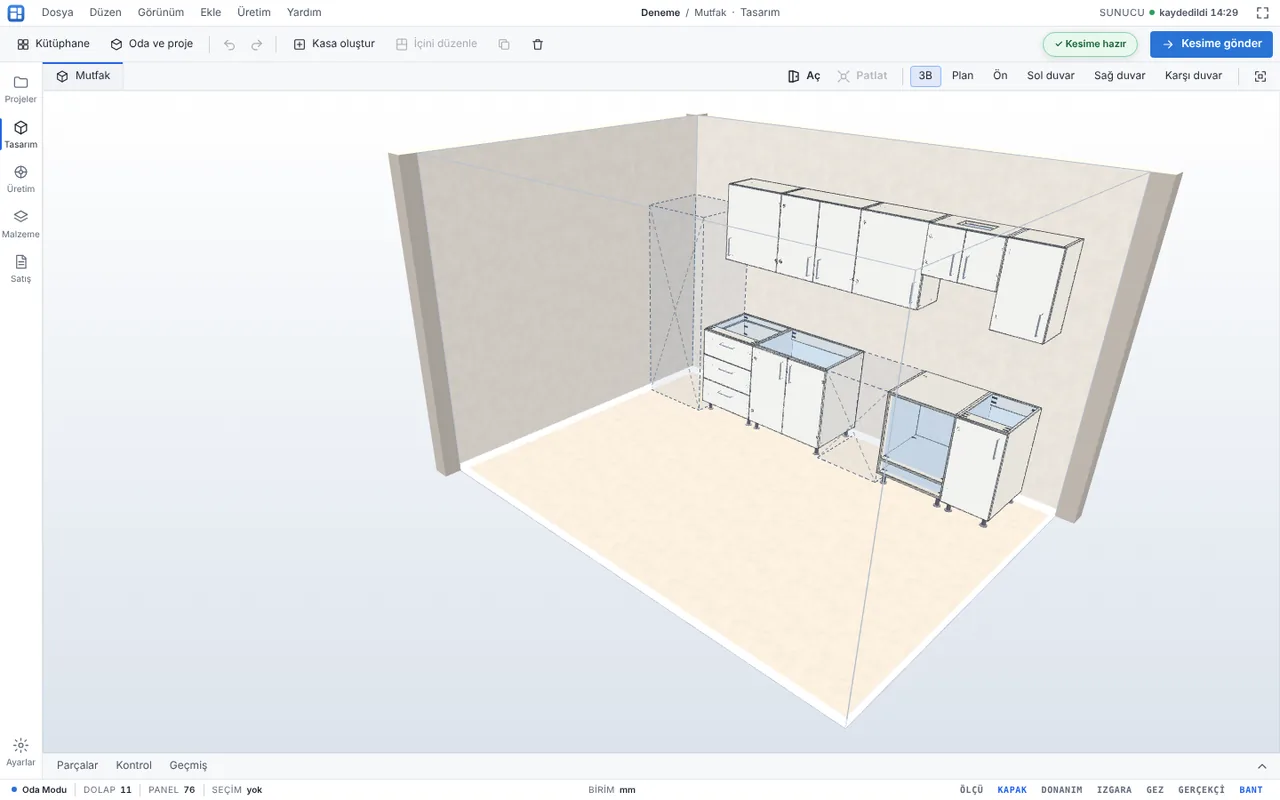
Task: Expand the bottom panel chevron
Action: point(1262,766)
